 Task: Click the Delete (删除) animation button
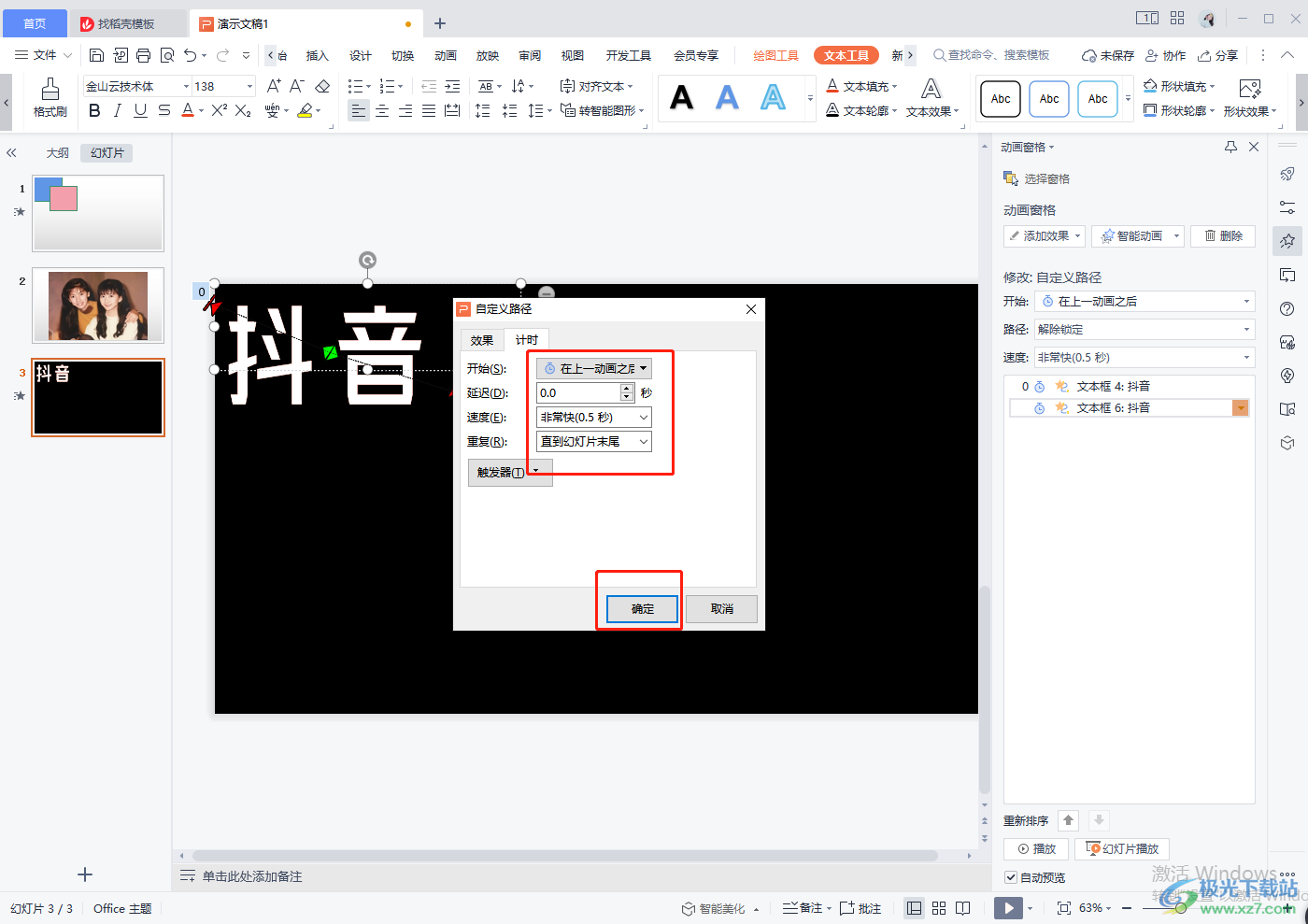(x=1223, y=236)
